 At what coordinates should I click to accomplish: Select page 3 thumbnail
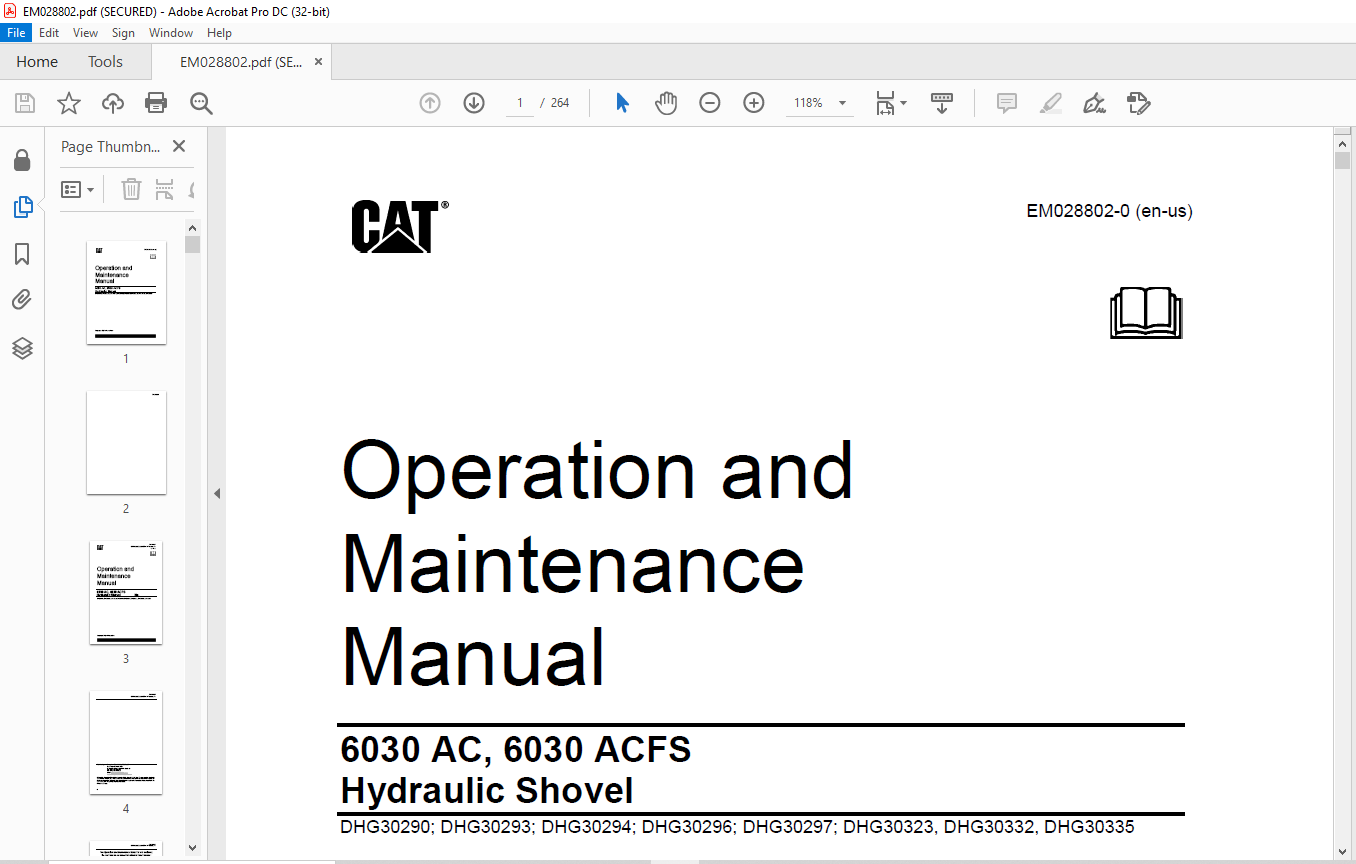pos(127,592)
